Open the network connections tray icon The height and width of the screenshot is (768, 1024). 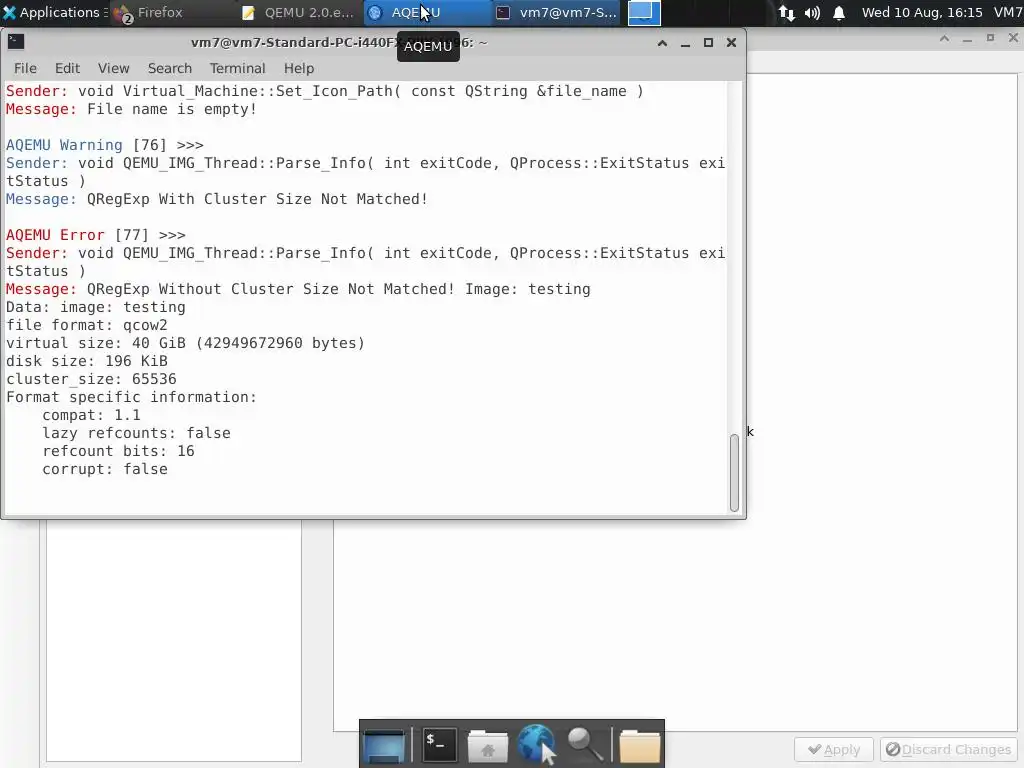(787, 13)
